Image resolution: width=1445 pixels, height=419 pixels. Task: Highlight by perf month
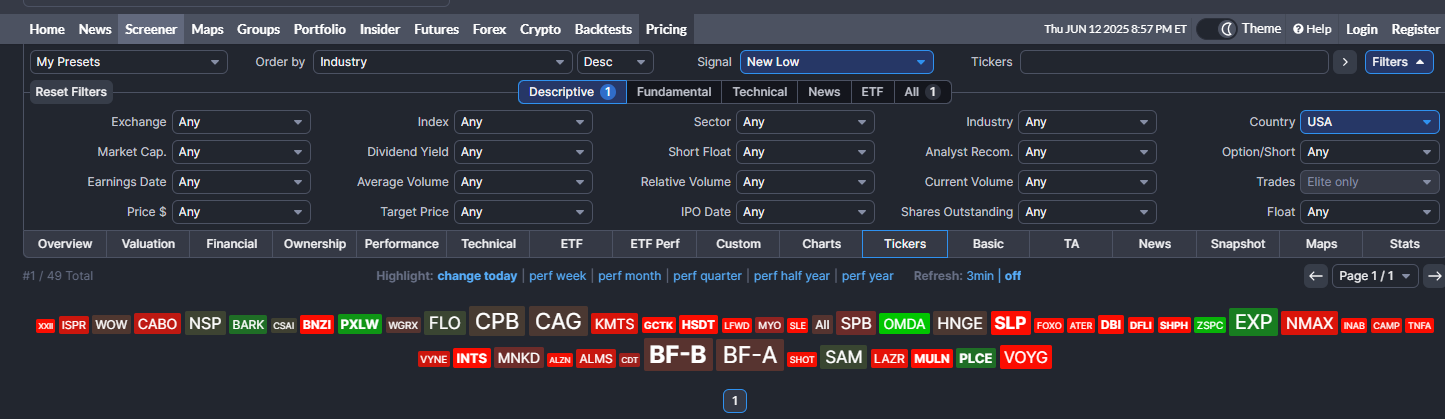pyautogui.click(x=630, y=276)
